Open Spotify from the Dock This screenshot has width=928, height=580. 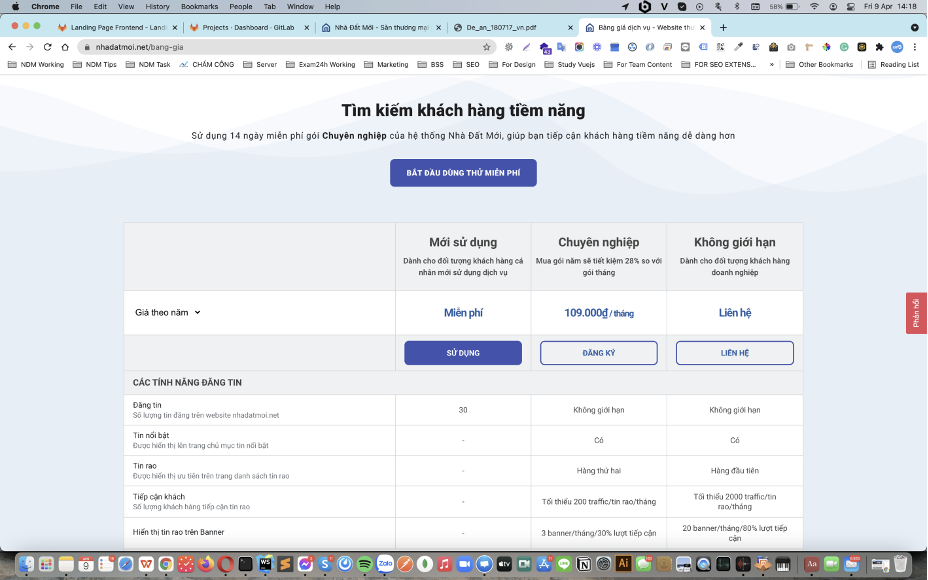(365, 564)
